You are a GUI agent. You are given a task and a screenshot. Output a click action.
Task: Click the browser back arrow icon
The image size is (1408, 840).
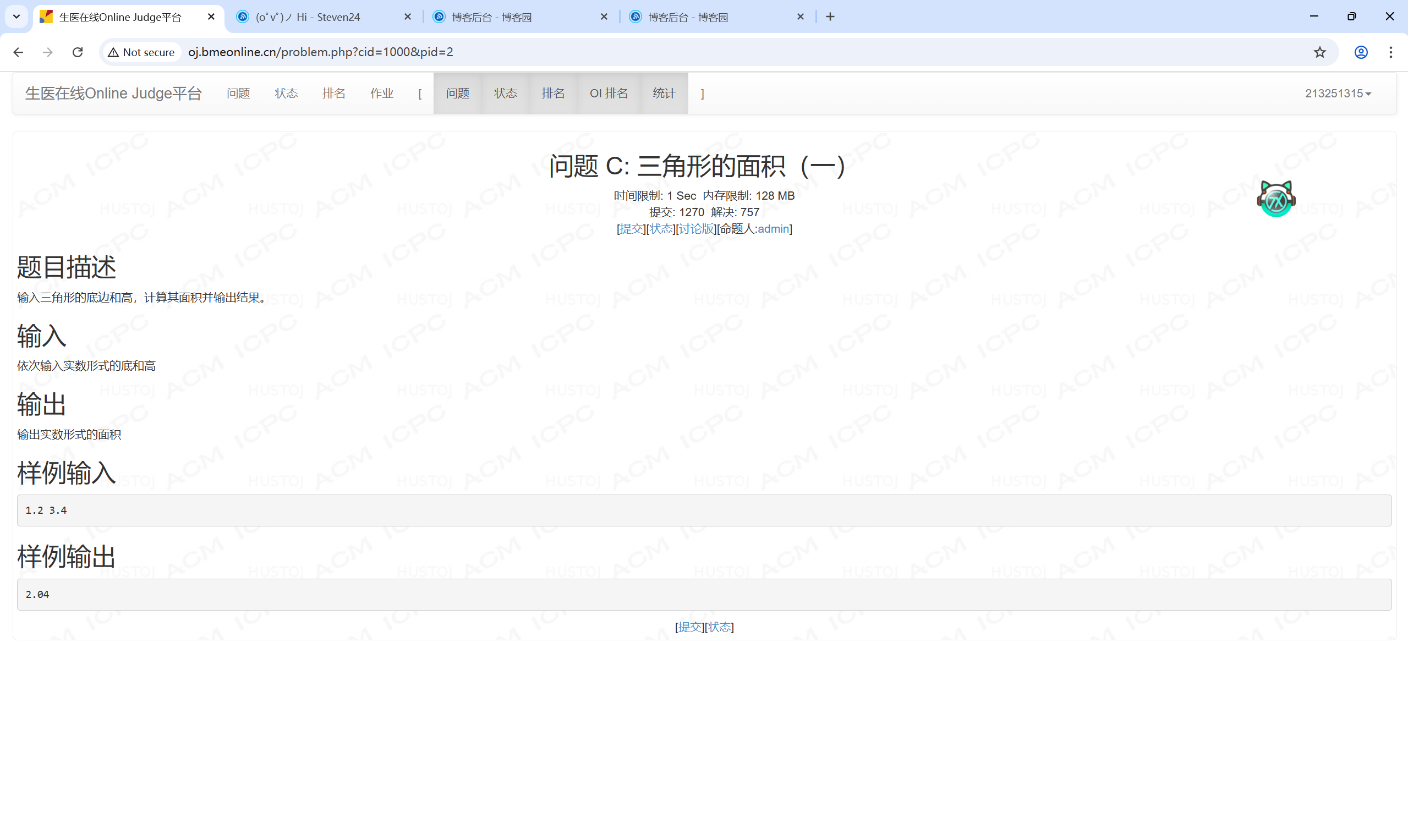coord(18,52)
